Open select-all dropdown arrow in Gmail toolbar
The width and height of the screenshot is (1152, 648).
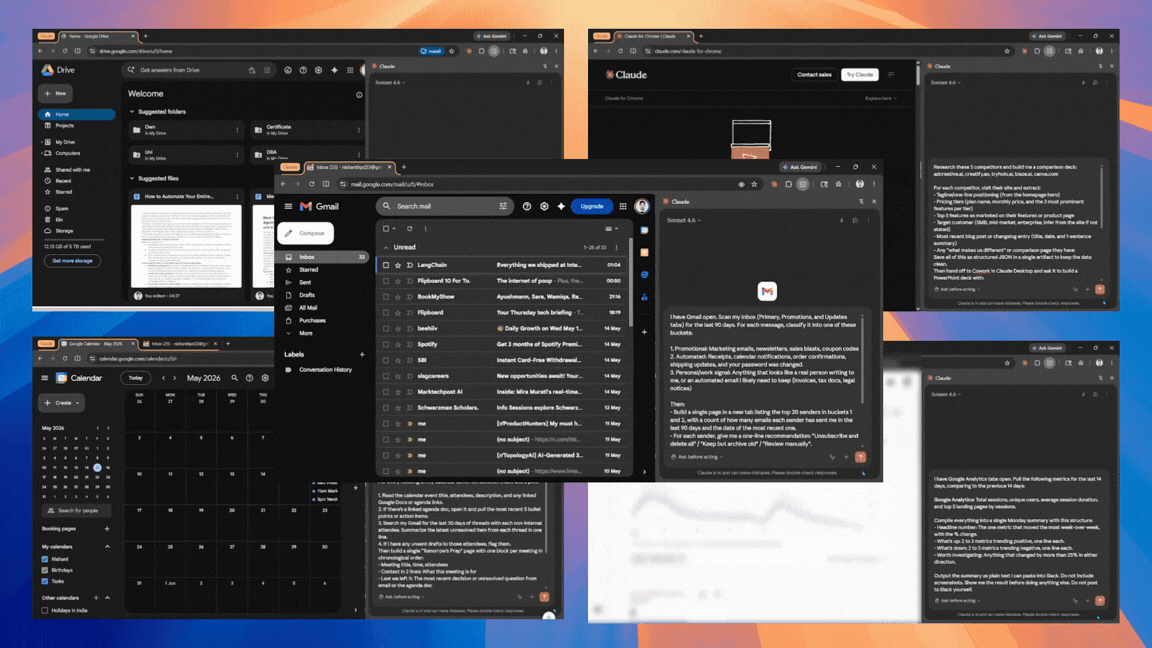tap(394, 228)
